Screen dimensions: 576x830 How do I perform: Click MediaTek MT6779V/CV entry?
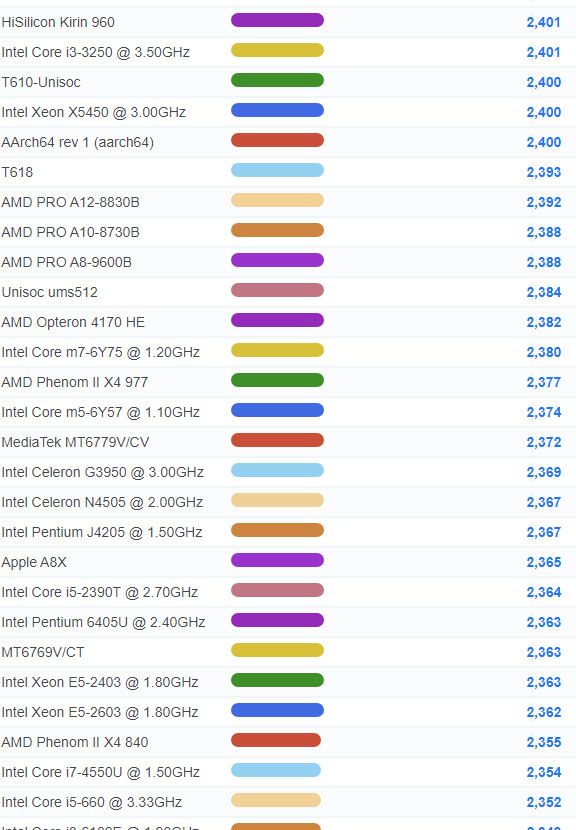pos(76,442)
